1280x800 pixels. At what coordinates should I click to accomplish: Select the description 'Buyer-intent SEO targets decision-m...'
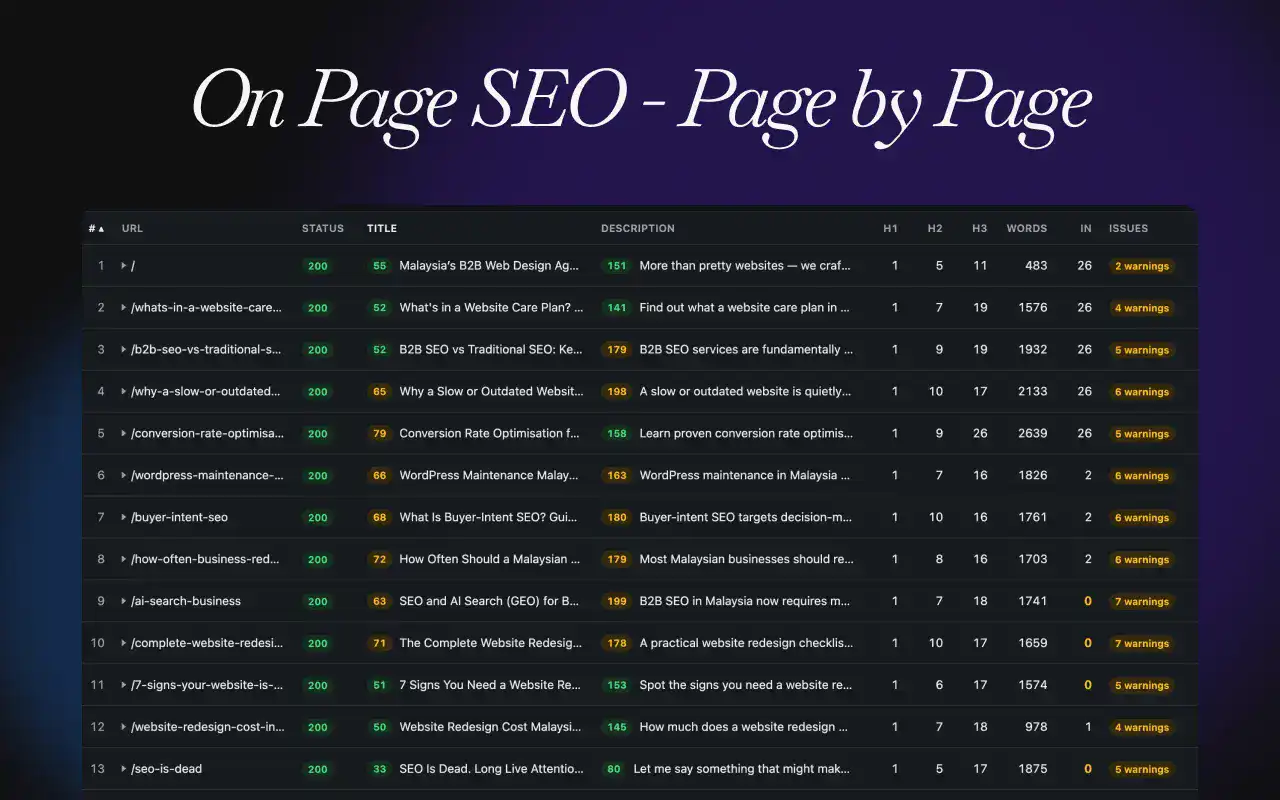pyautogui.click(x=746, y=517)
